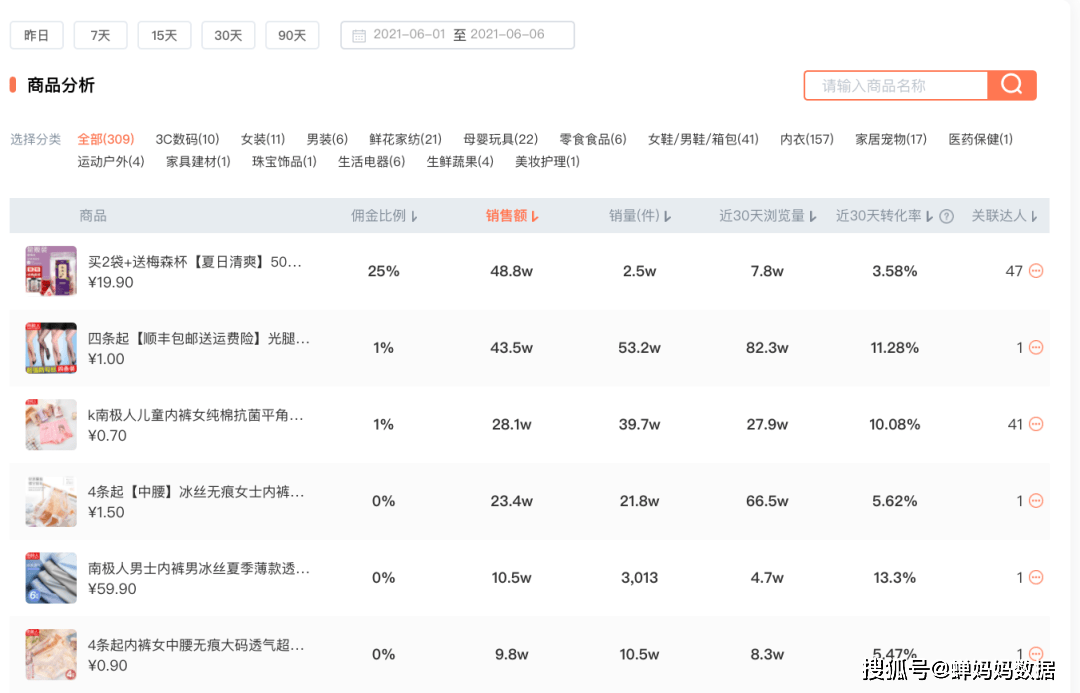Select the 7天 time range

tap(101, 35)
